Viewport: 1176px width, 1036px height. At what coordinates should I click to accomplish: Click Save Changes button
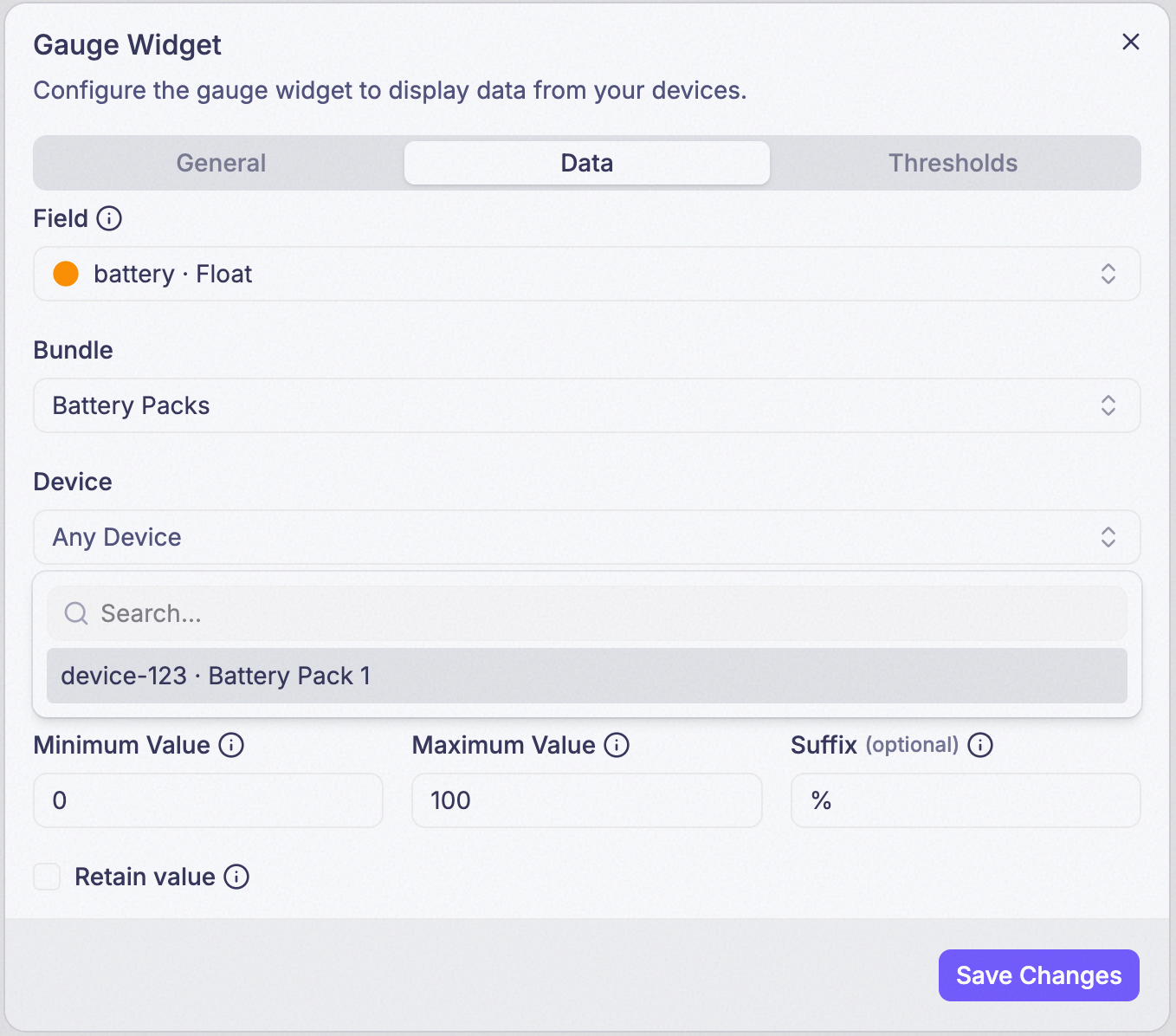click(x=1039, y=975)
